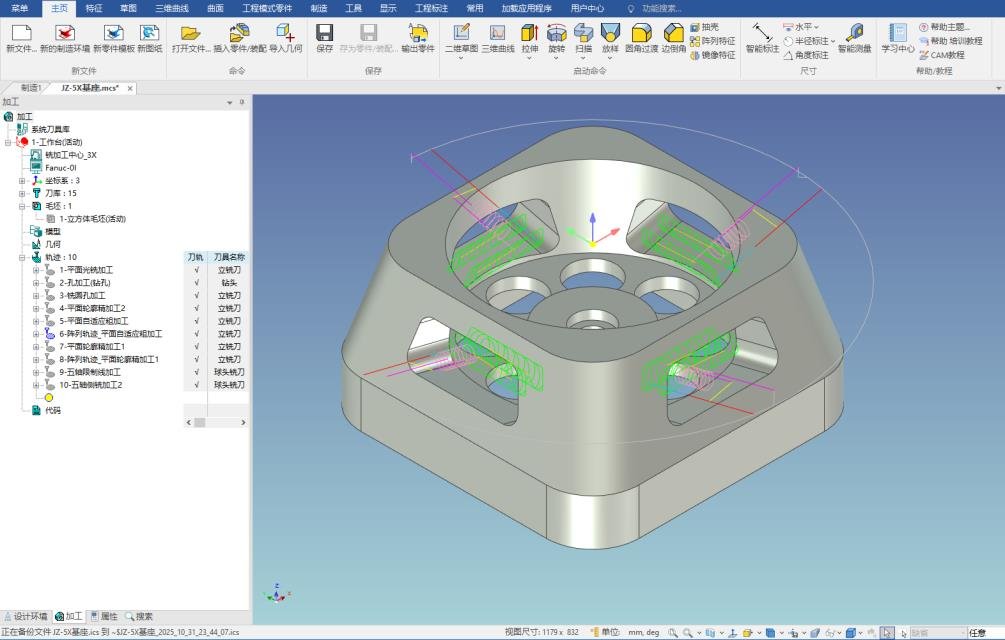Open the 智能测量 measuring tool
The height and width of the screenshot is (640, 1005).
click(x=854, y=34)
